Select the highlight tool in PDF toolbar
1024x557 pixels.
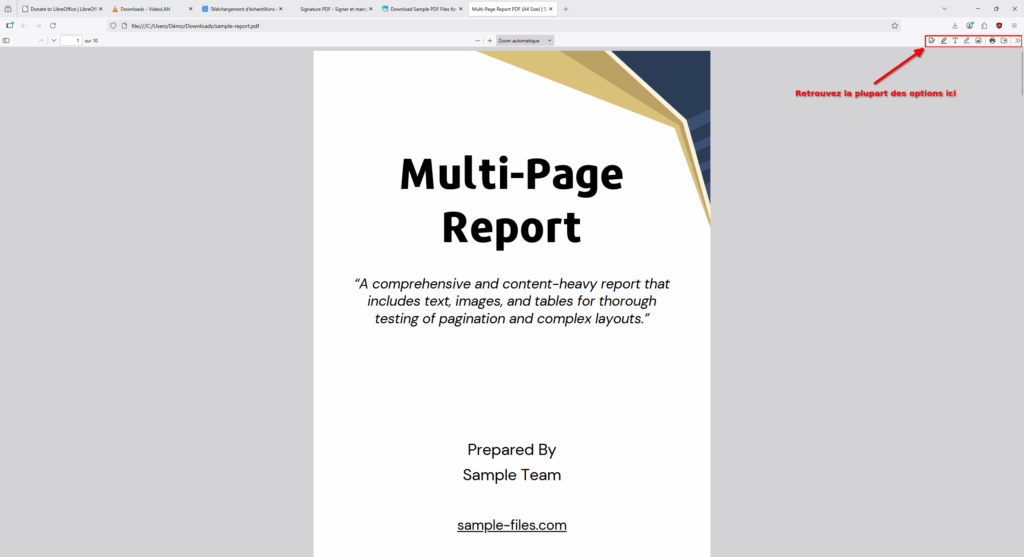943,41
